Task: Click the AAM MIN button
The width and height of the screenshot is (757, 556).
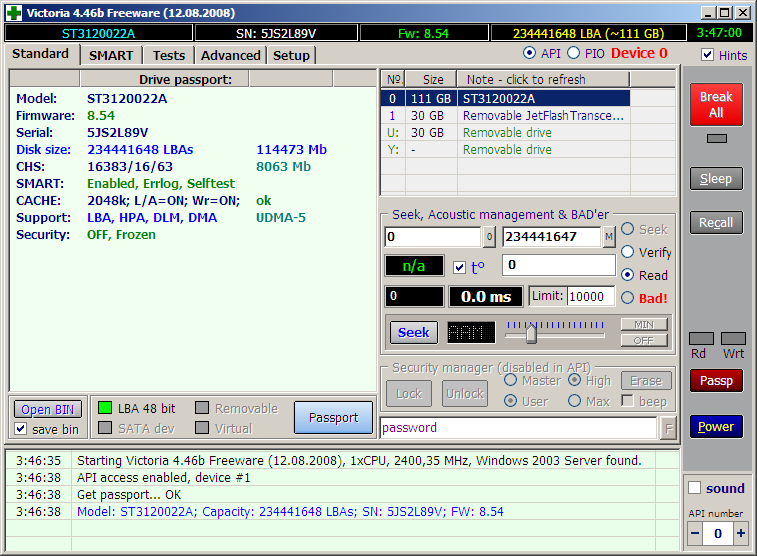Action: point(644,324)
